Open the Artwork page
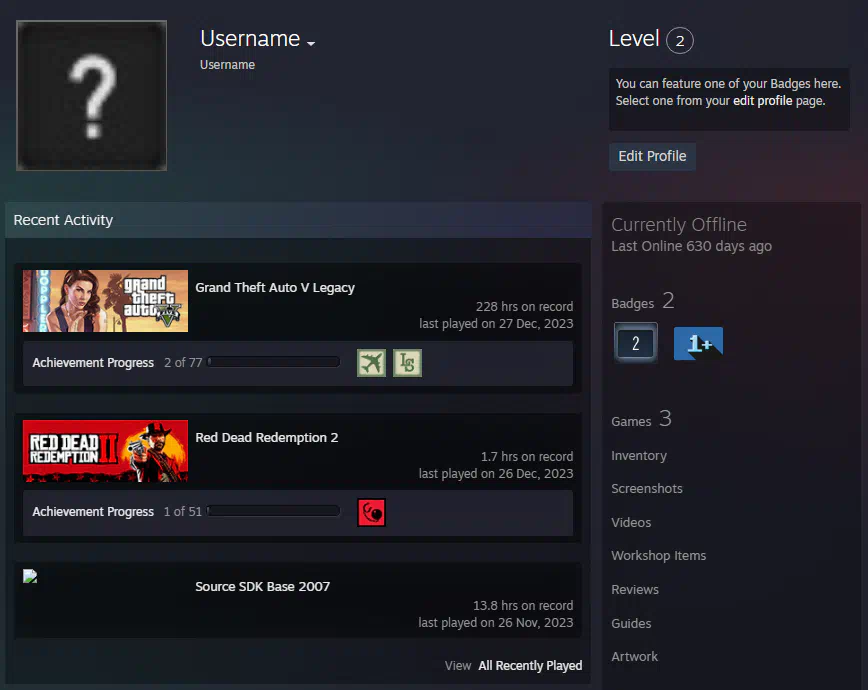 [x=634, y=657]
